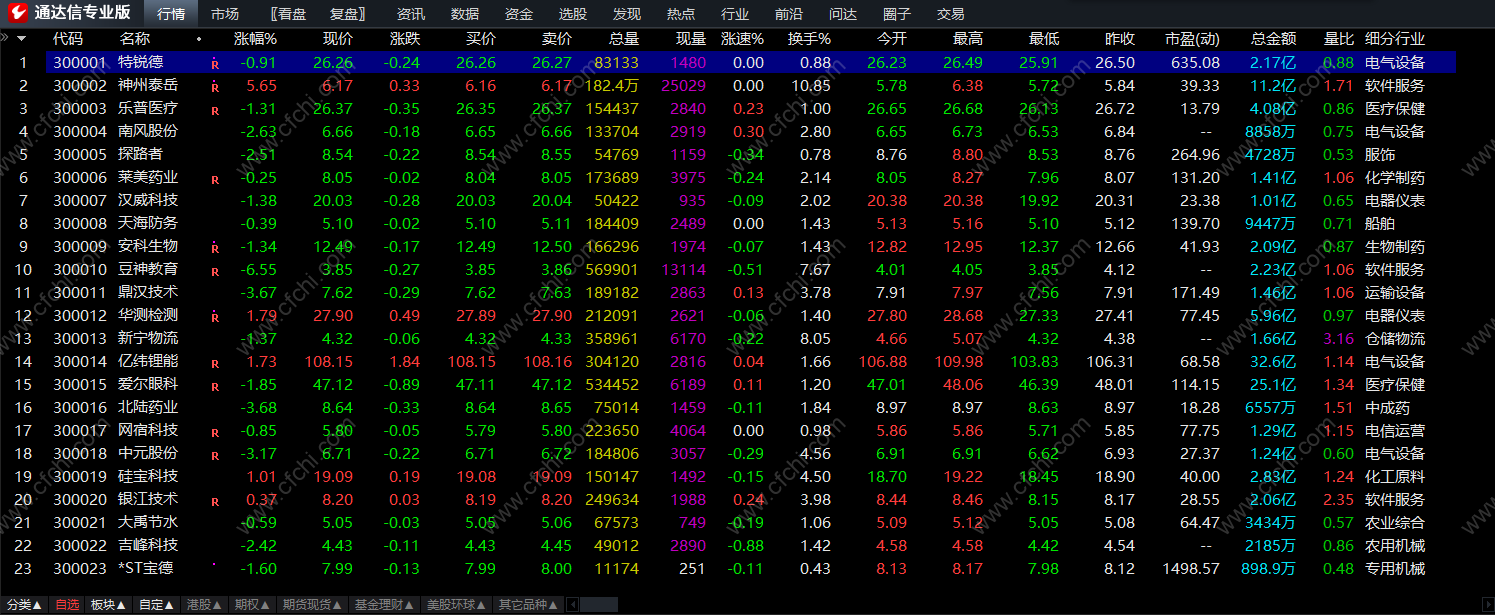Open the column header dropdown triangle
Screen dimensions: 1495x615
22,39
